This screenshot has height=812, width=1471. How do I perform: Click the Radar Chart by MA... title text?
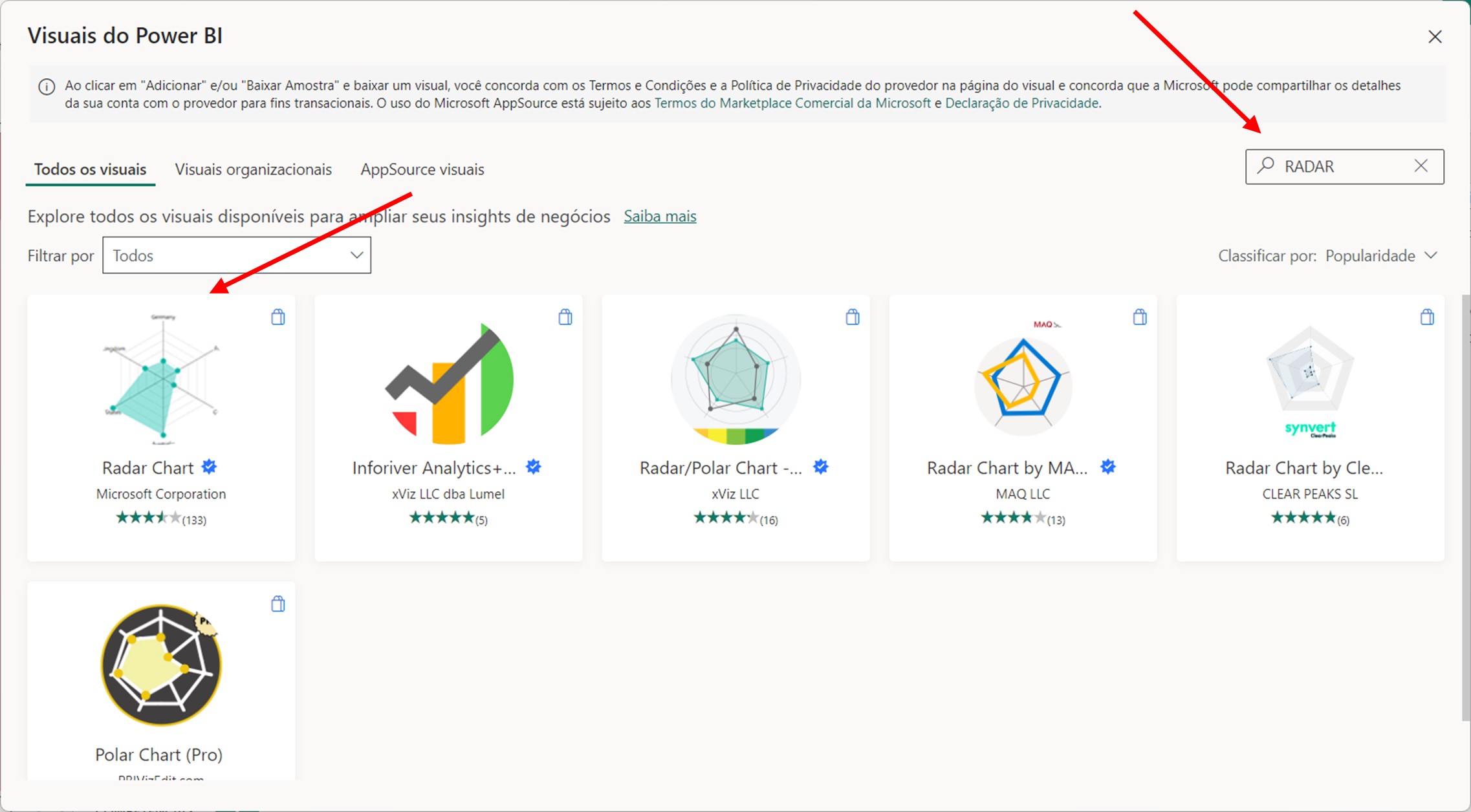click(1007, 467)
